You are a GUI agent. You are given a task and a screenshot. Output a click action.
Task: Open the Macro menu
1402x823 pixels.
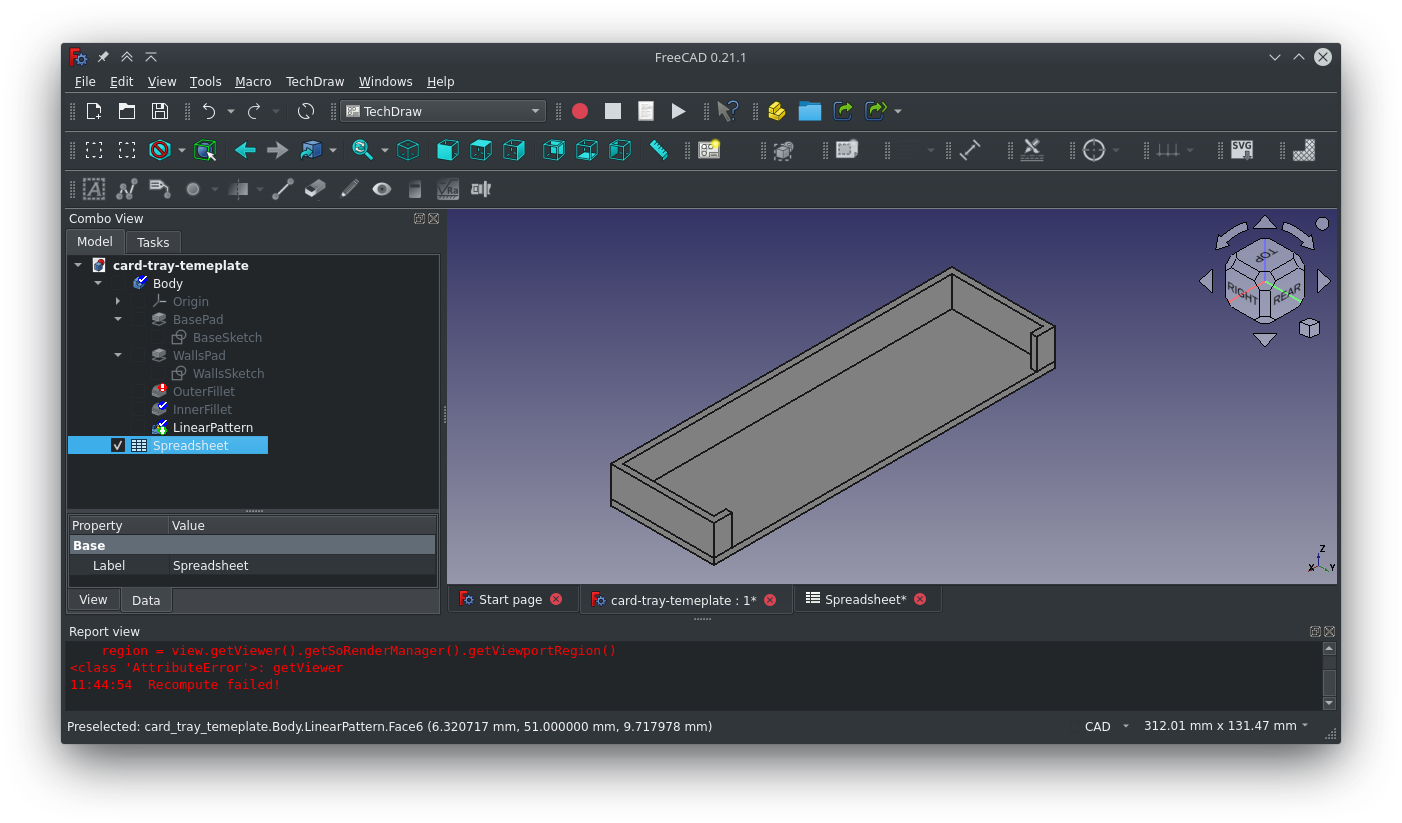253,82
